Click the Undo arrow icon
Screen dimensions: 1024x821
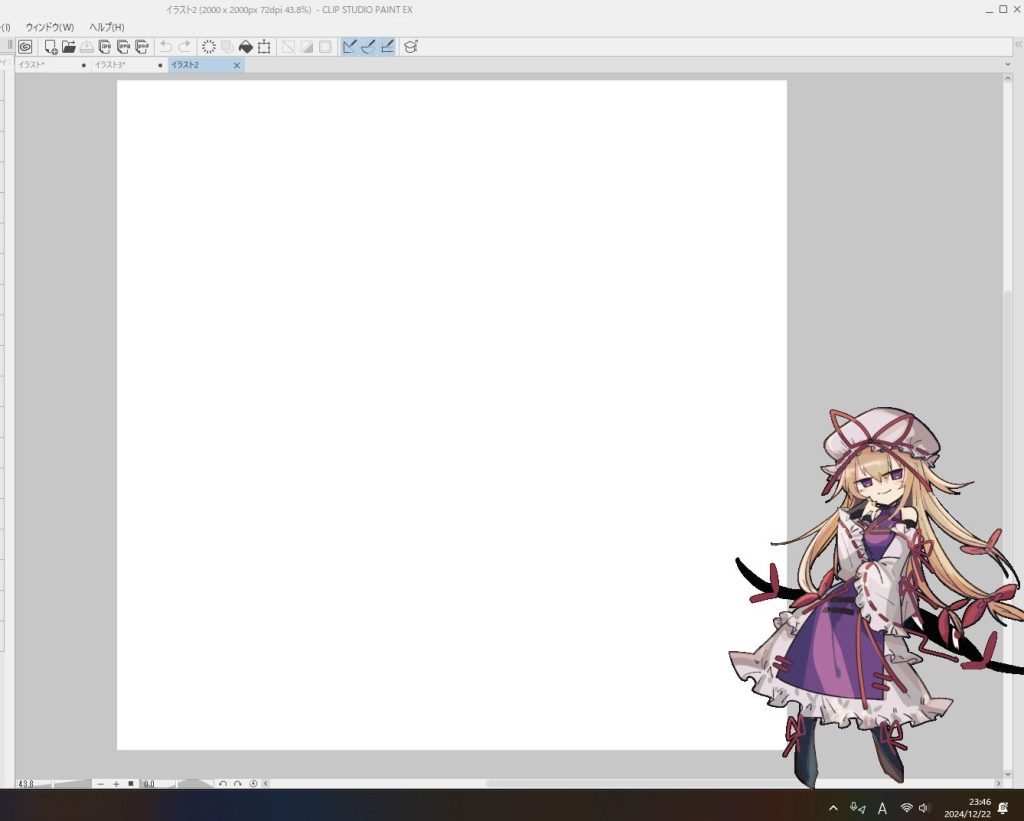click(x=166, y=46)
